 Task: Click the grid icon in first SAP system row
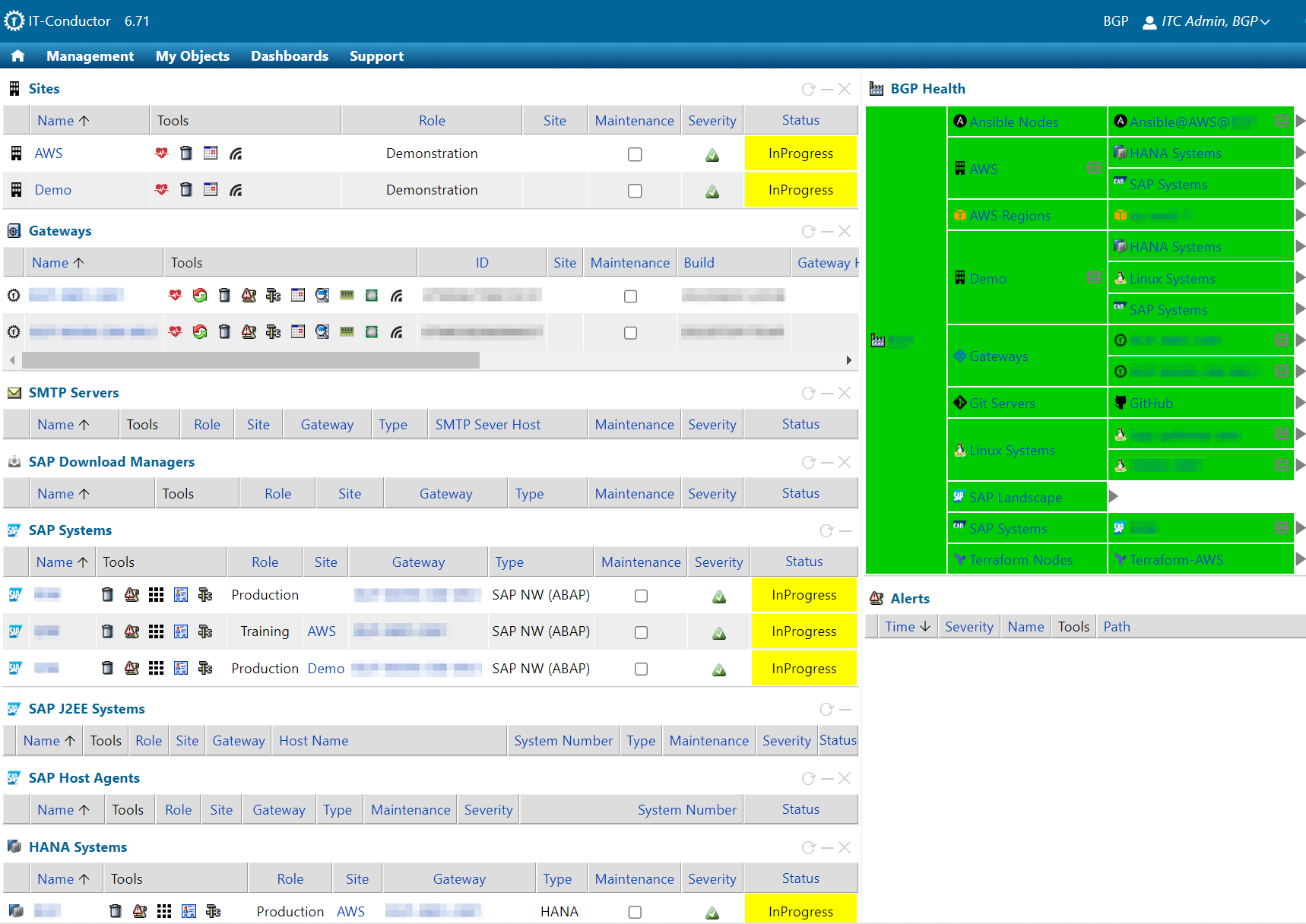pos(156,595)
